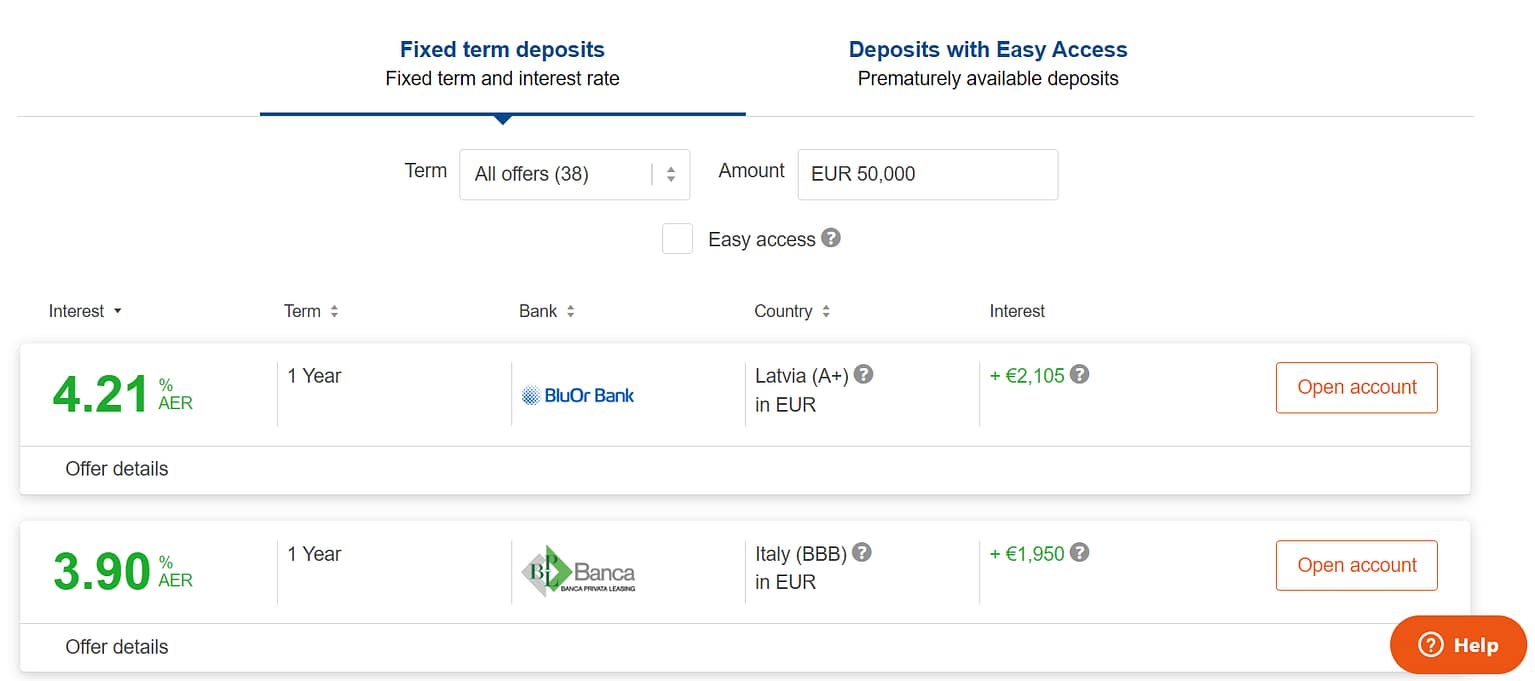Toggle sorting by the Bank column
The image size is (1535, 681).
(571, 311)
